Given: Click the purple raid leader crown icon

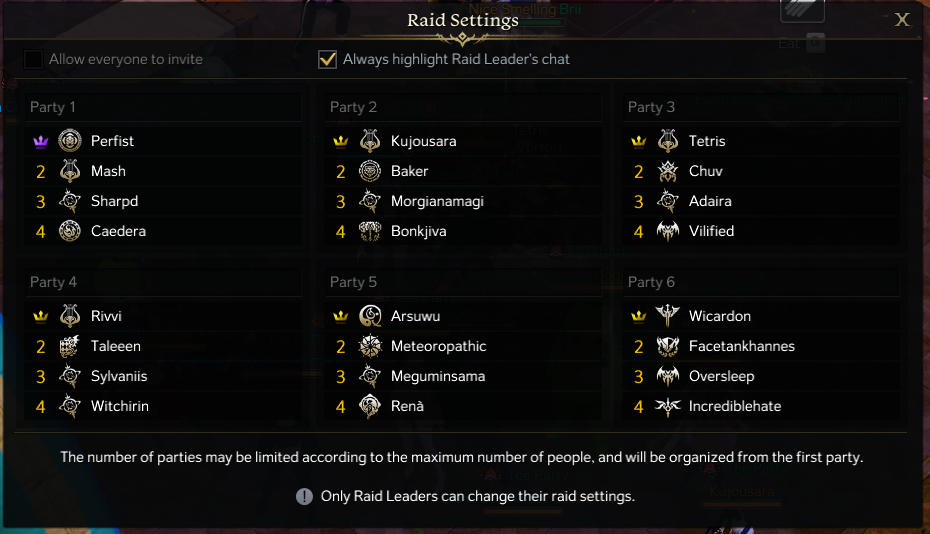Looking at the screenshot, I should point(41,141).
